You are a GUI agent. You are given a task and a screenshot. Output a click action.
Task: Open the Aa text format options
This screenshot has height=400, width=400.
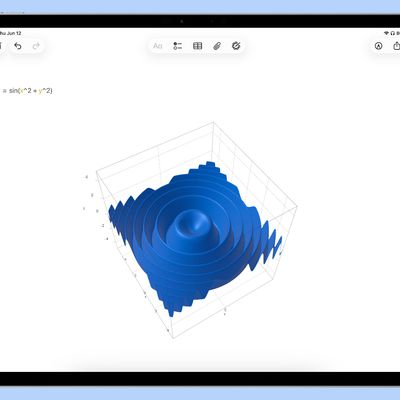pos(158,46)
